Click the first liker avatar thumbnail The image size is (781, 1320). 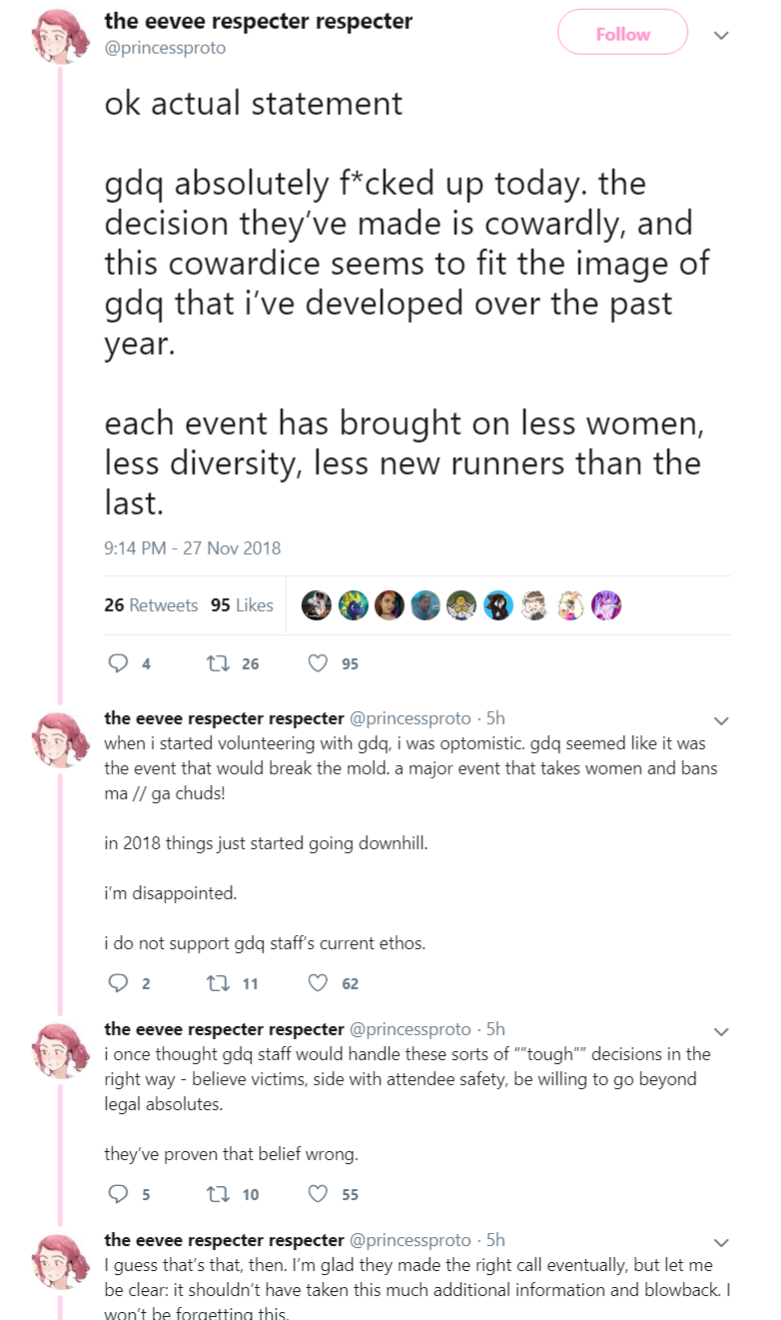tap(316, 605)
